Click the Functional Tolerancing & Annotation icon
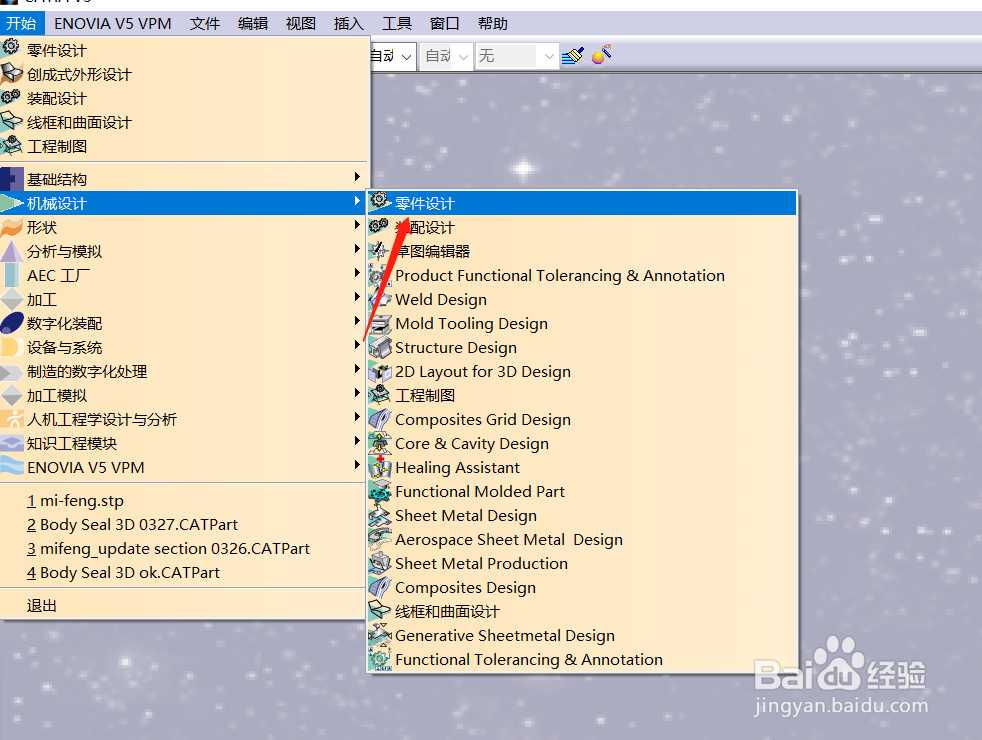982x740 pixels. [380, 659]
